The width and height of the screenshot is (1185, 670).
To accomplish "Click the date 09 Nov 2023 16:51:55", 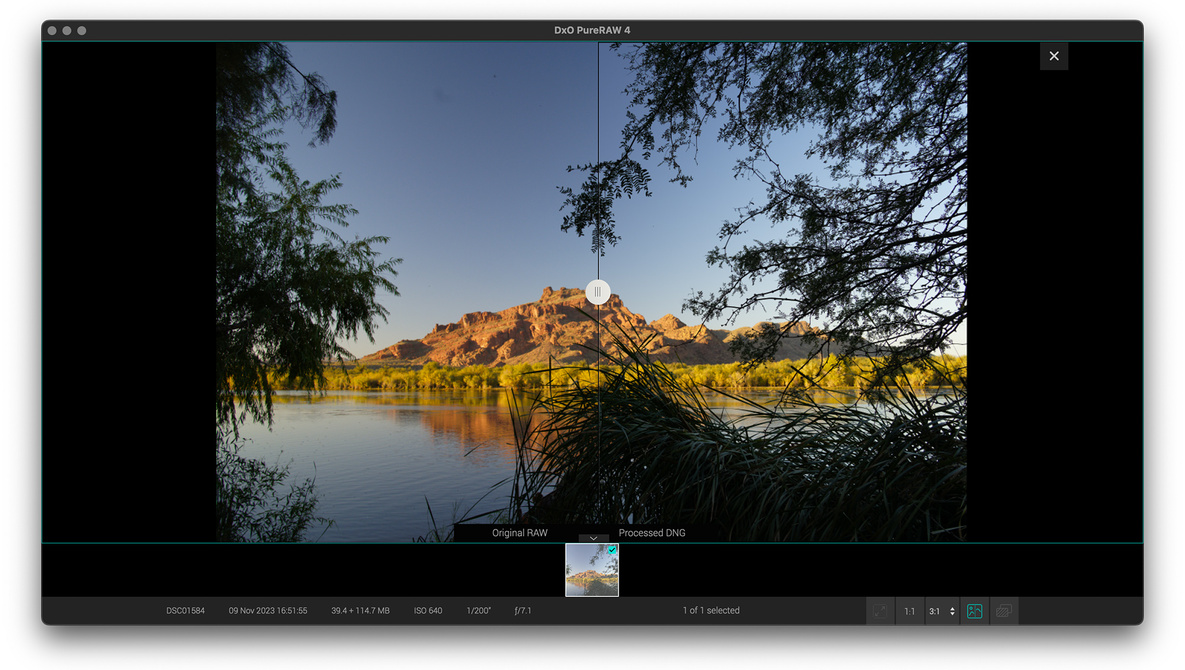I will pos(268,610).
